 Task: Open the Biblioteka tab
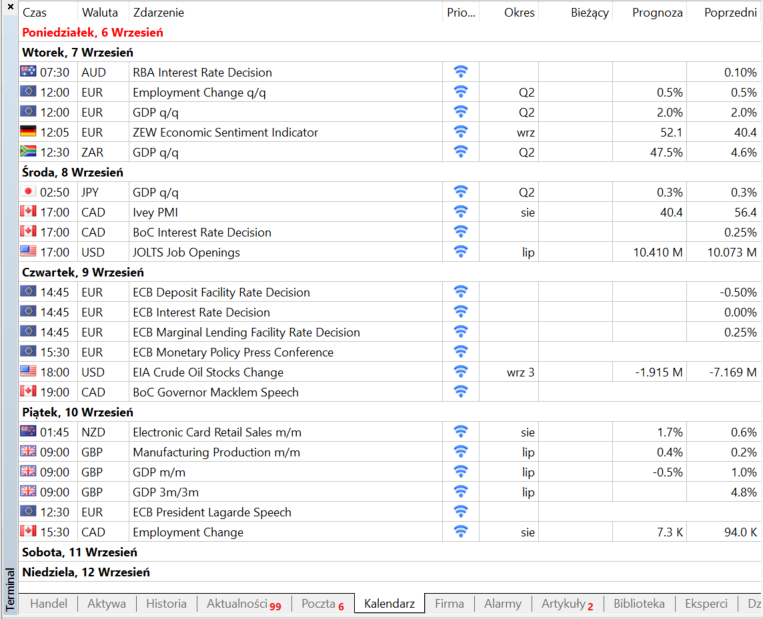pyautogui.click(x=639, y=603)
